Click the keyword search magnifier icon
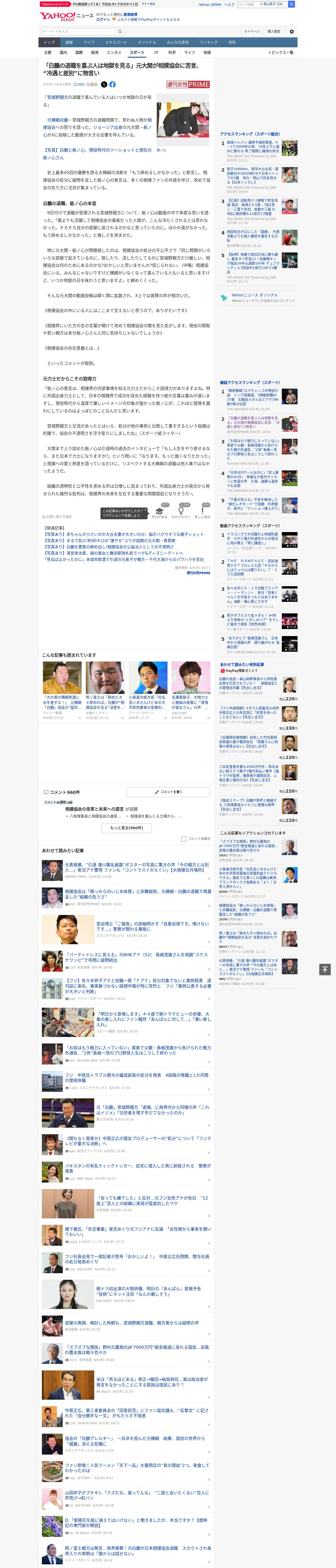The width and height of the screenshot is (336, 1568). click(x=120, y=31)
